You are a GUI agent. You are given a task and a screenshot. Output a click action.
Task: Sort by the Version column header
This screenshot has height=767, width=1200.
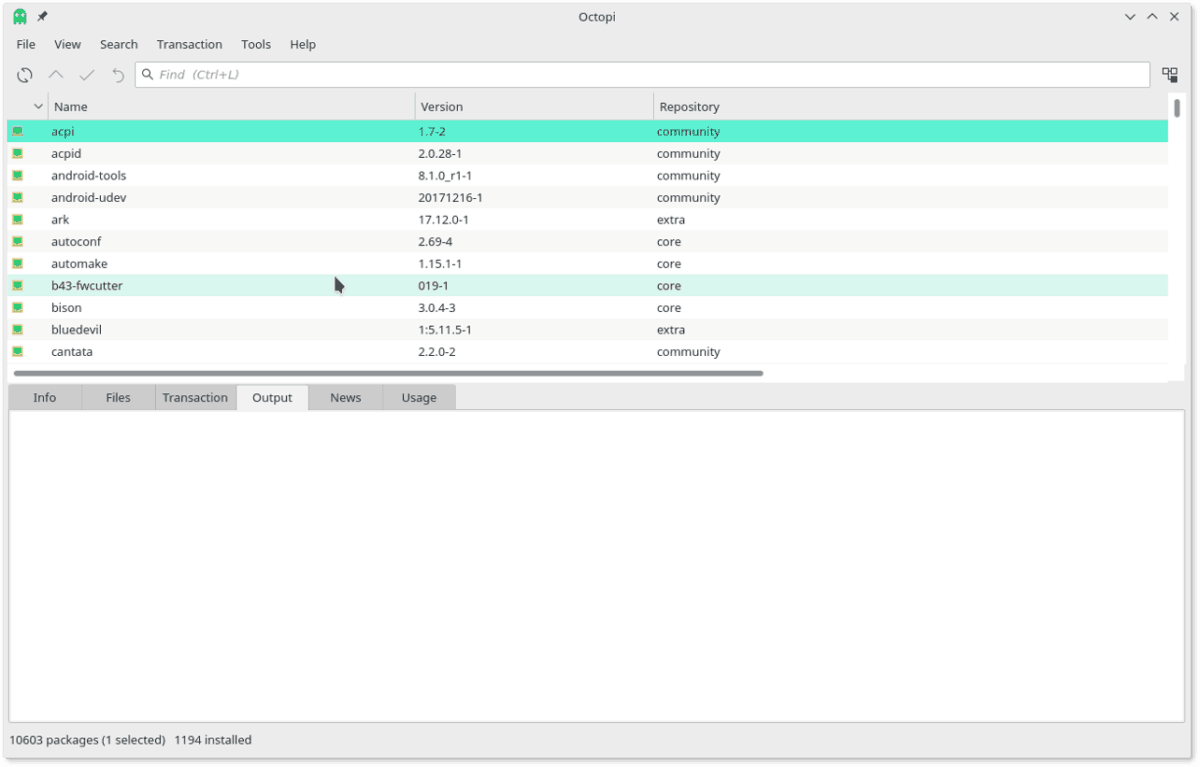(x=534, y=107)
